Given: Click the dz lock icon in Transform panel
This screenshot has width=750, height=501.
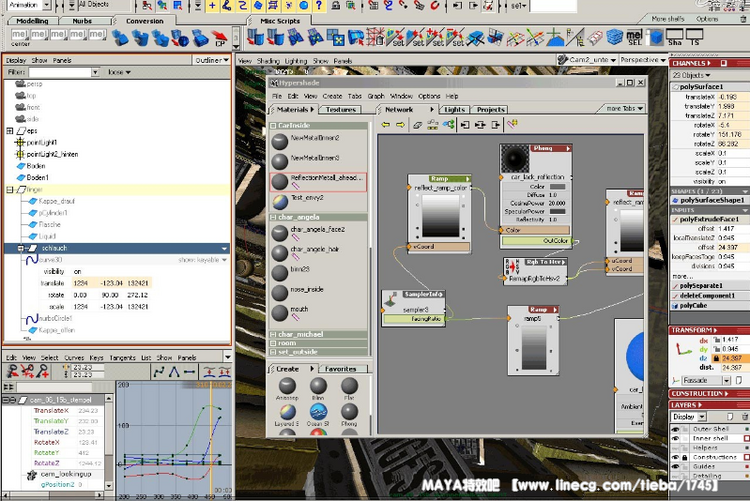Looking at the screenshot, I should 717,358.
